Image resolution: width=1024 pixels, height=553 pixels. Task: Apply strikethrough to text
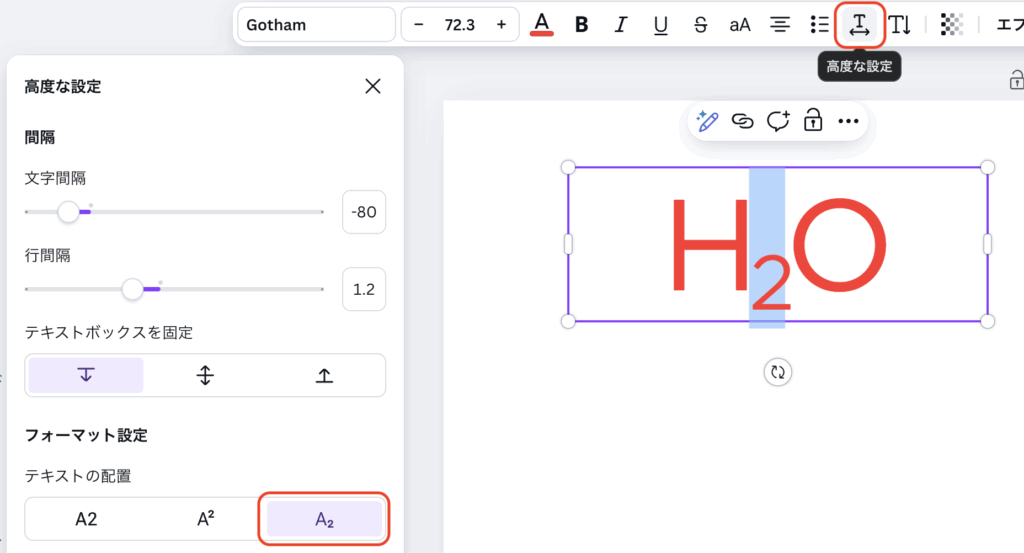tap(700, 25)
